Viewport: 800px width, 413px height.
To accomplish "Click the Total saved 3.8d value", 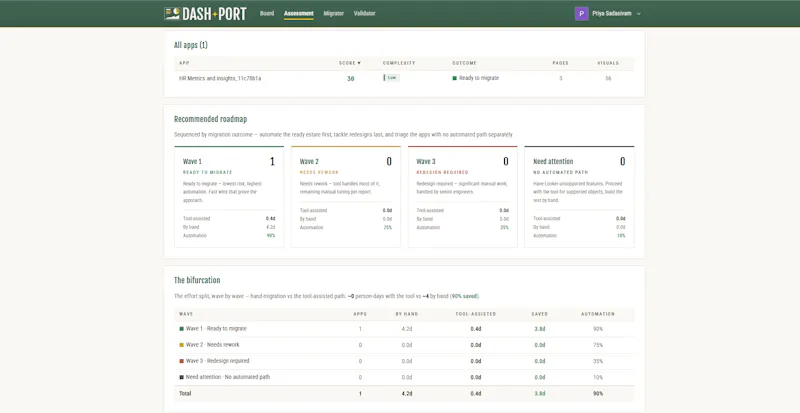I will pos(540,394).
